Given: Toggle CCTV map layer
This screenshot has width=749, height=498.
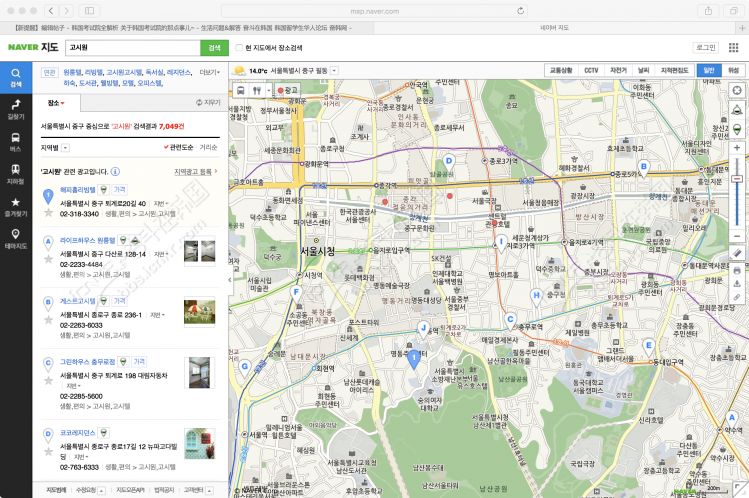Looking at the screenshot, I should click(591, 70).
